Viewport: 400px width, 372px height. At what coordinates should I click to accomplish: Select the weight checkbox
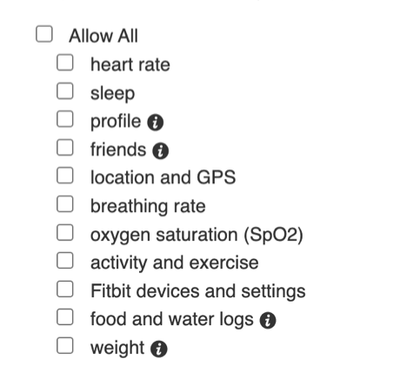[65, 345]
